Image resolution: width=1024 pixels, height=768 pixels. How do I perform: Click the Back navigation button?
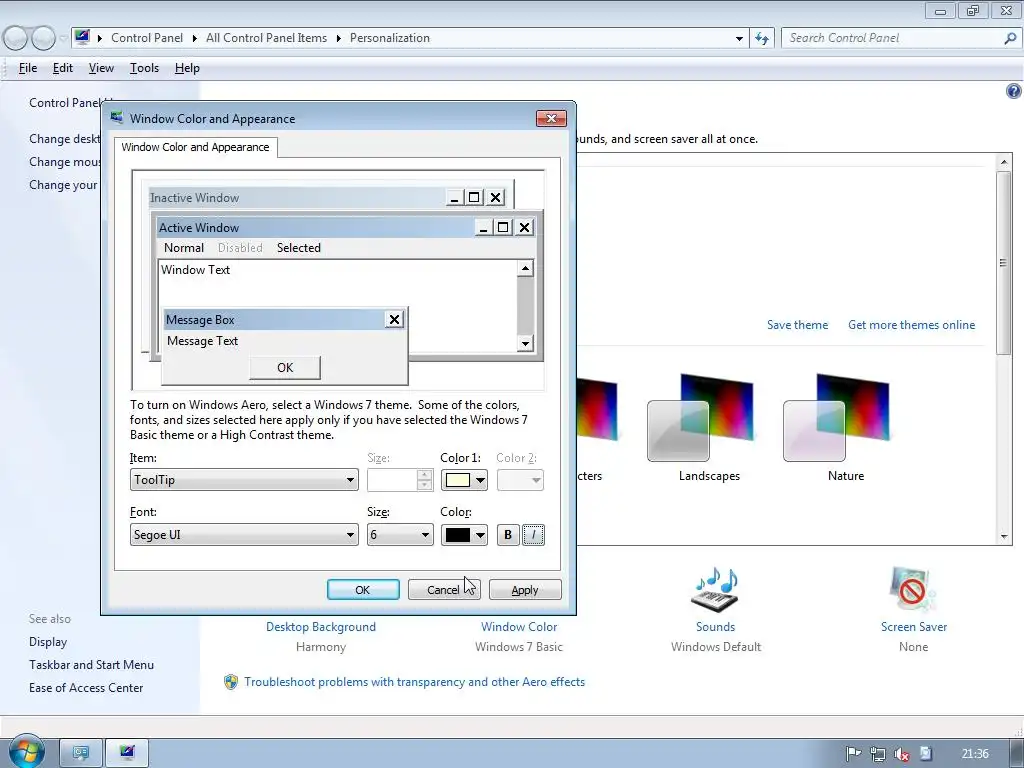coord(16,39)
